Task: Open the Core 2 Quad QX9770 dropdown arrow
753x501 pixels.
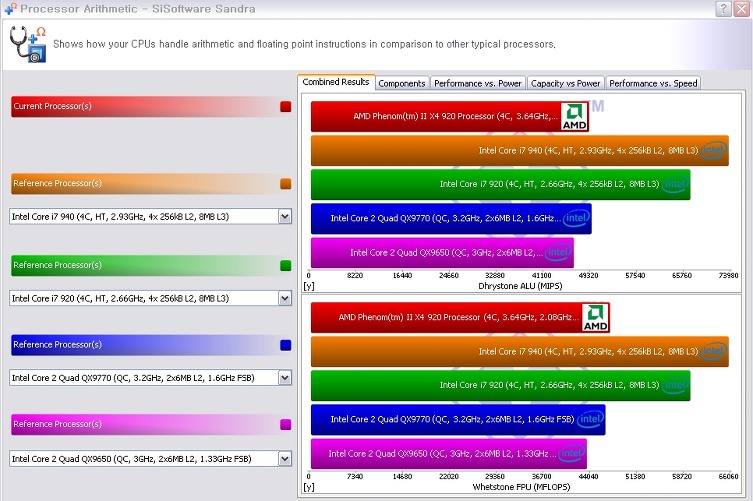Action: 285,378
